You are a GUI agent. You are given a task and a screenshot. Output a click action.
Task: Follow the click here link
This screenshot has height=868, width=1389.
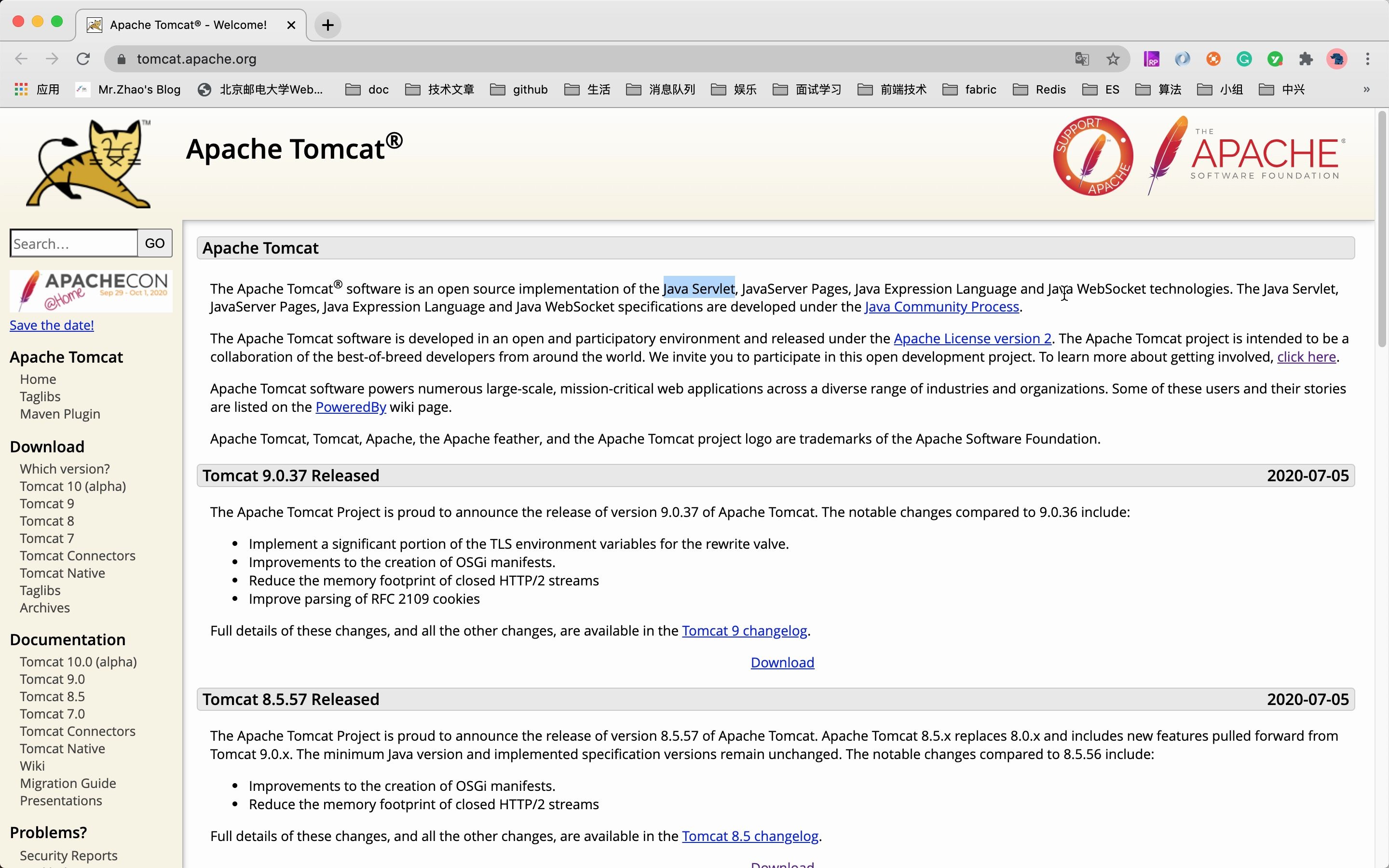pos(1307,356)
